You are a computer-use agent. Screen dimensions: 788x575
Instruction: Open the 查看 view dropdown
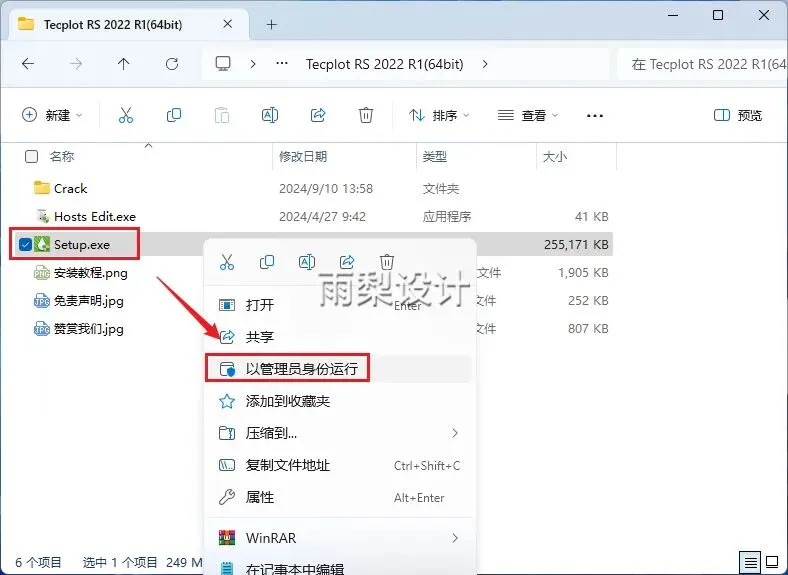coord(528,116)
